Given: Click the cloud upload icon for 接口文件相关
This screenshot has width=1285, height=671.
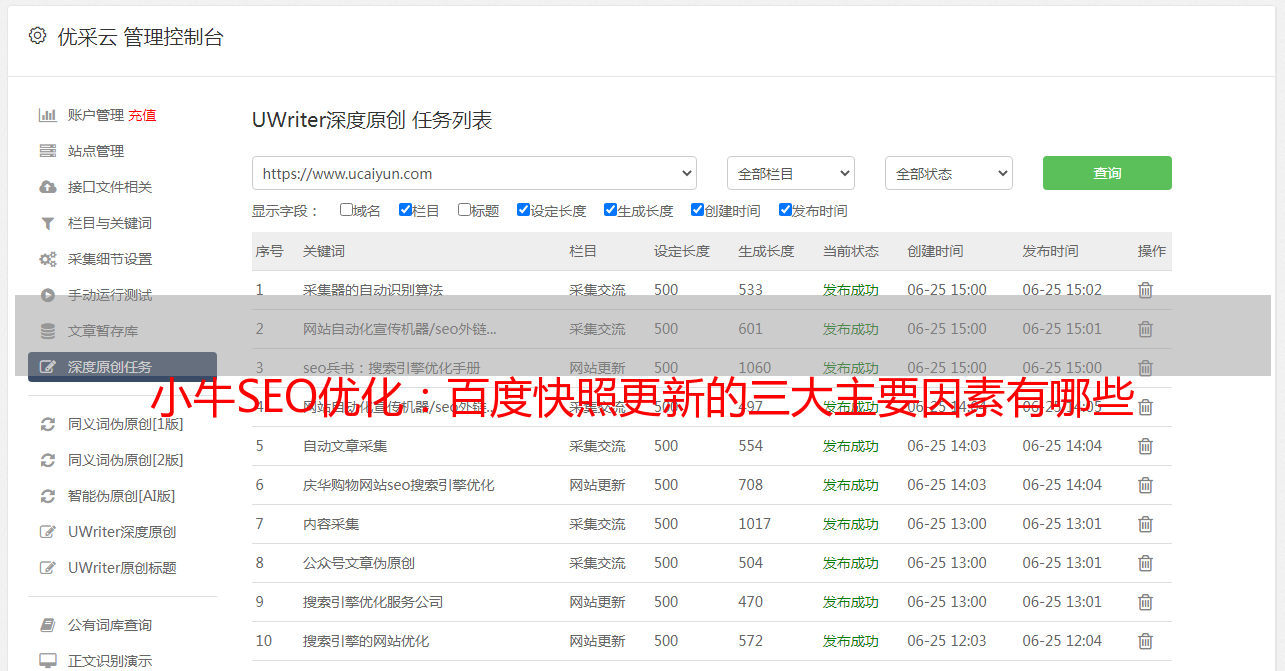Looking at the screenshot, I should (x=47, y=187).
